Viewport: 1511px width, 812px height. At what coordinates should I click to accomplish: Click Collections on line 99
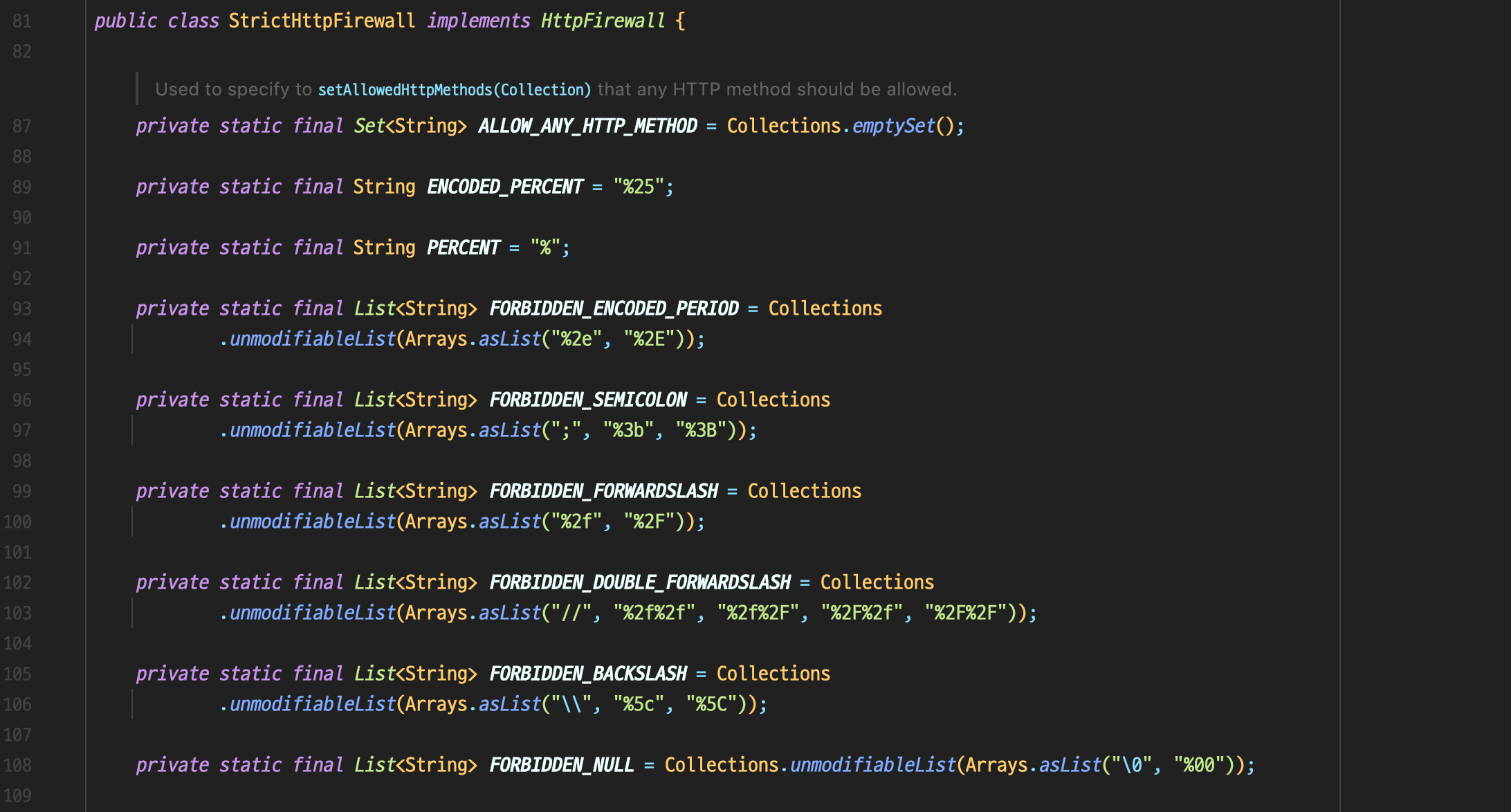pyautogui.click(x=805, y=491)
